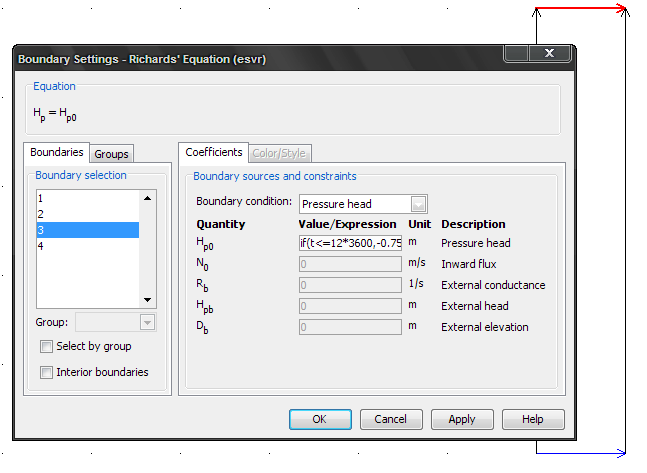
Task: Open the Coefficients tab
Action: click(214, 152)
